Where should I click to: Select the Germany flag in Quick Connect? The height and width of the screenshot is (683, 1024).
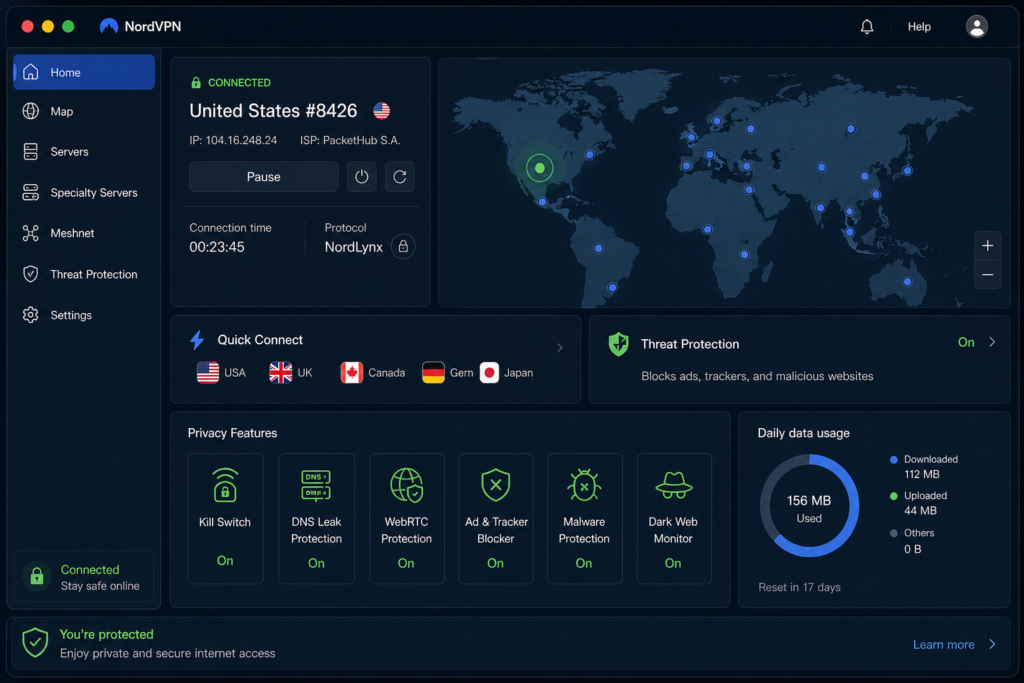(x=433, y=373)
